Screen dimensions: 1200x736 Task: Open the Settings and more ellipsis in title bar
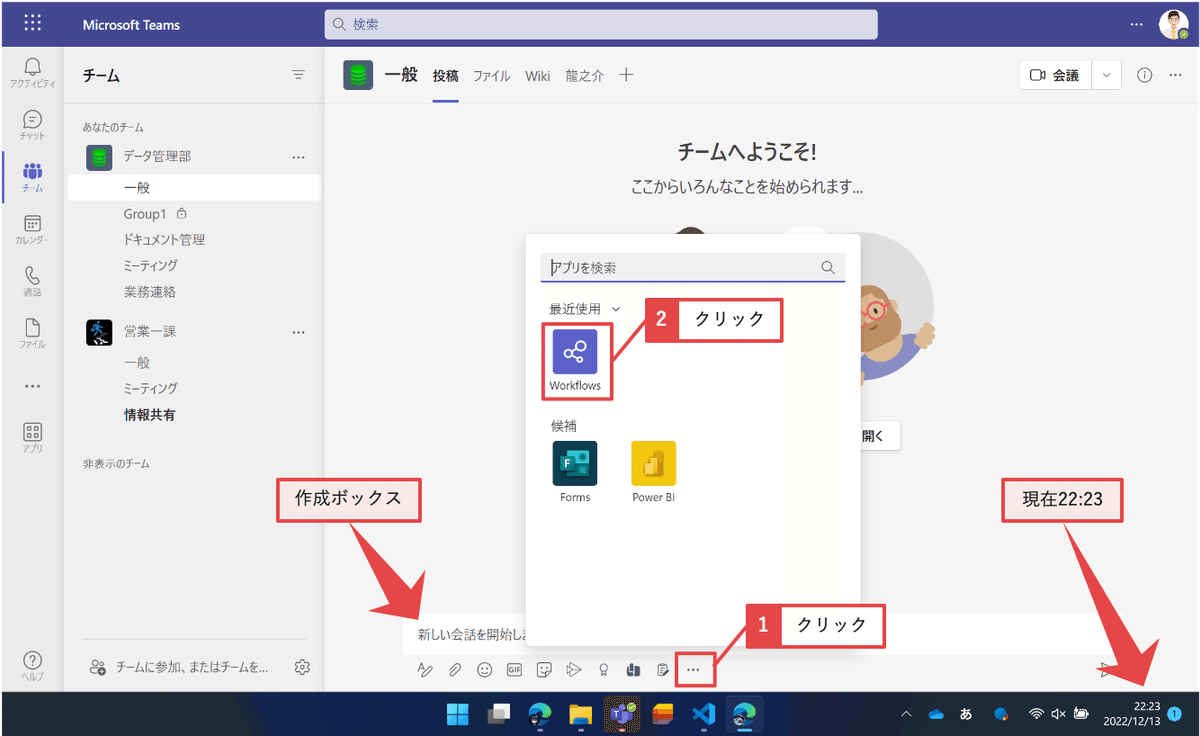pos(1136,23)
